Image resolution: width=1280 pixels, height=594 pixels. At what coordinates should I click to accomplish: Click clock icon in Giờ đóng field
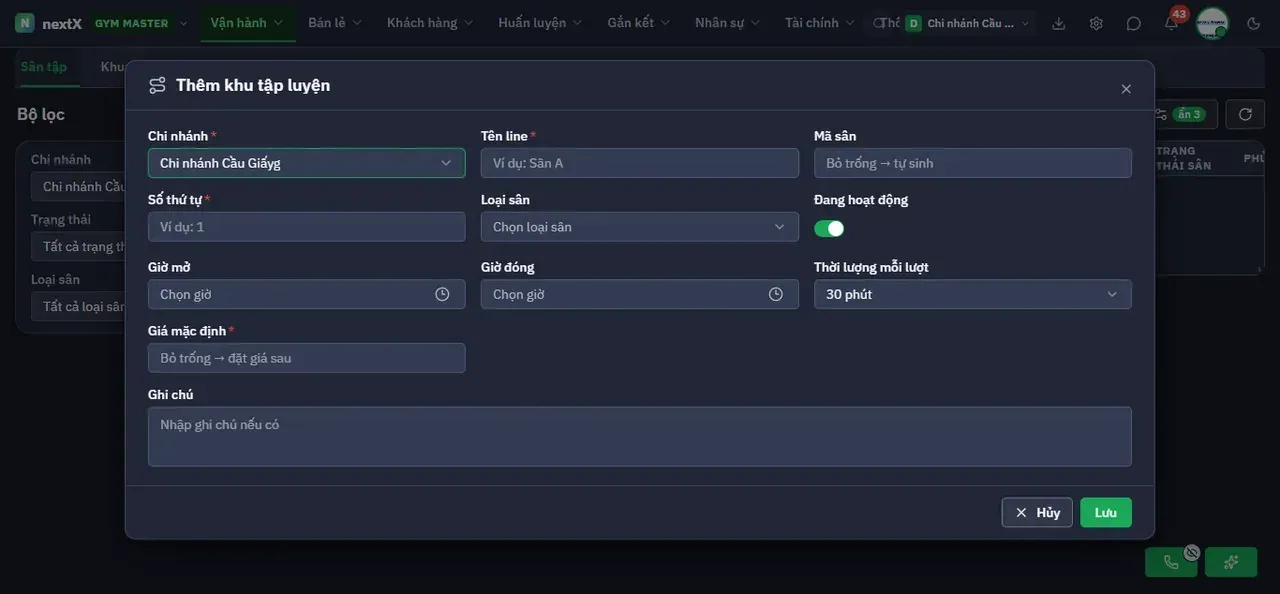point(776,294)
